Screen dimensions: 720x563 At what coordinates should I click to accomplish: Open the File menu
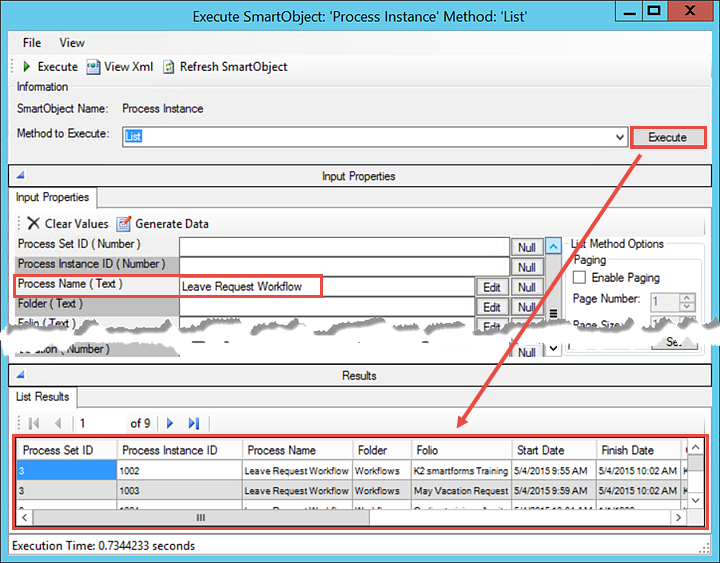(x=32, y=43)
